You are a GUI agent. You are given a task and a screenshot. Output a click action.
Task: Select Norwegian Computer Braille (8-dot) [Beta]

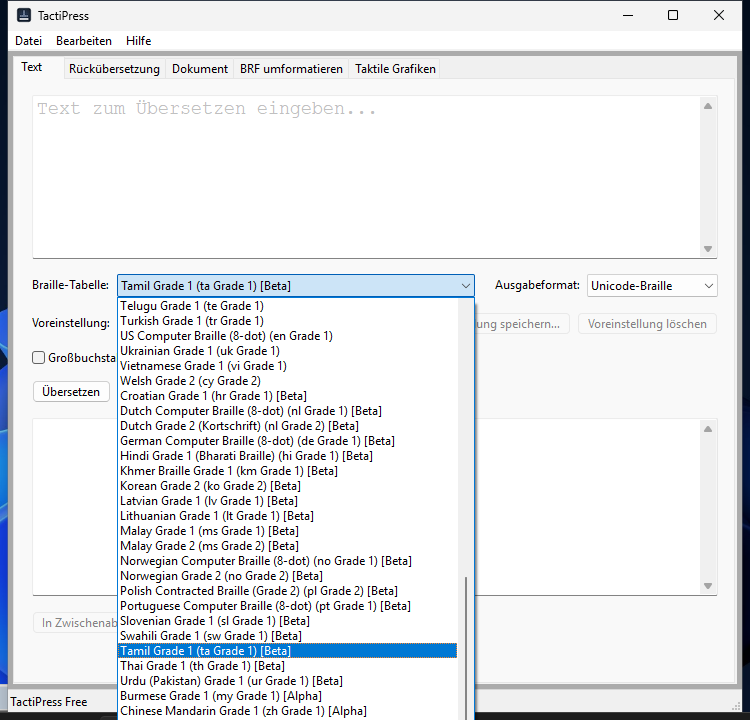click(287, 561)
